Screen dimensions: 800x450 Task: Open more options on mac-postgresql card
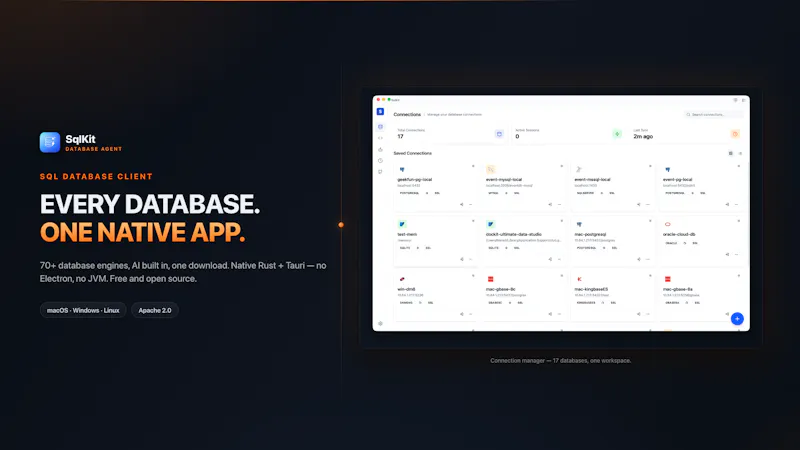tap(648, 259)
